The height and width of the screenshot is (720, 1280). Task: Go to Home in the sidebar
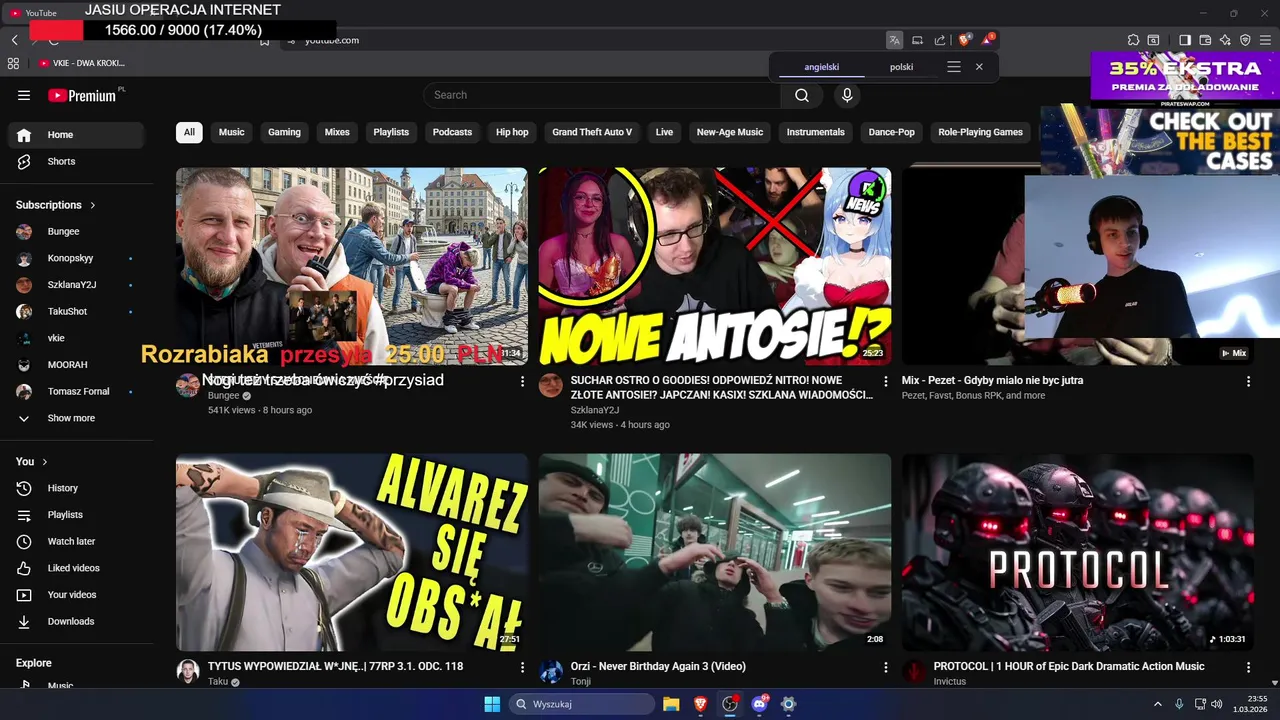tap(77, 134)
